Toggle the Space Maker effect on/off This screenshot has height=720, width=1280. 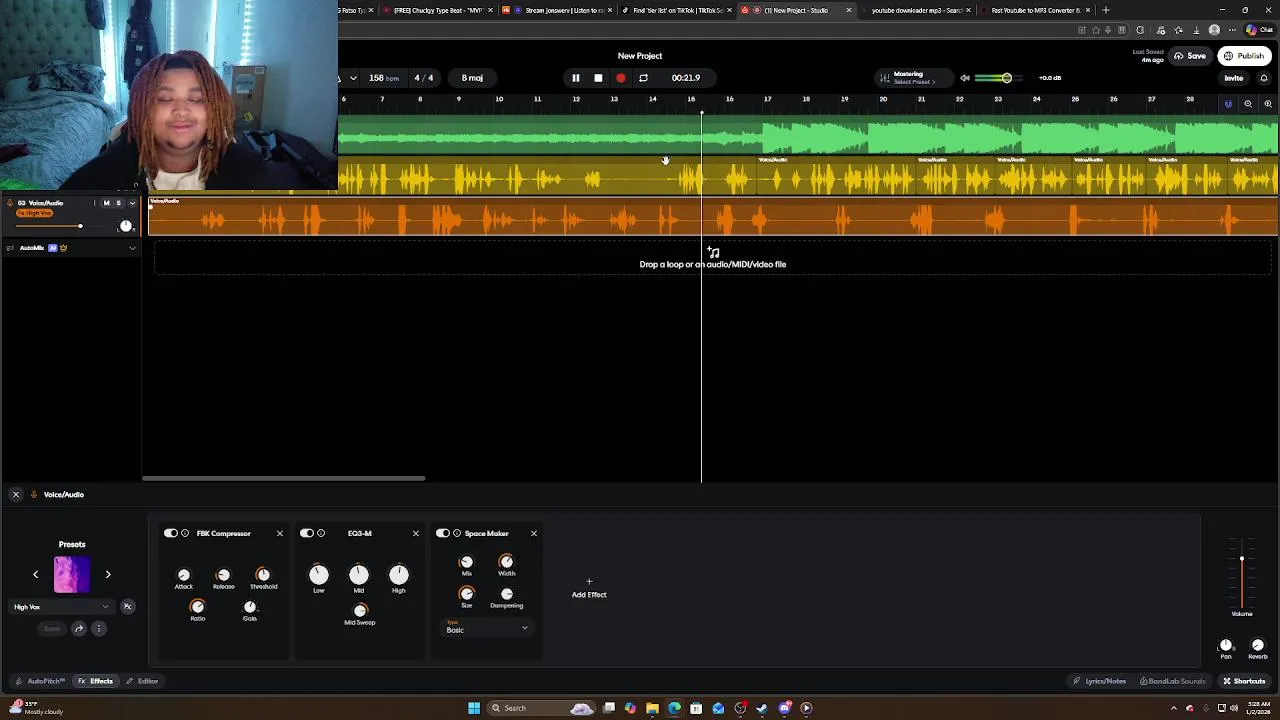(442, 533)
